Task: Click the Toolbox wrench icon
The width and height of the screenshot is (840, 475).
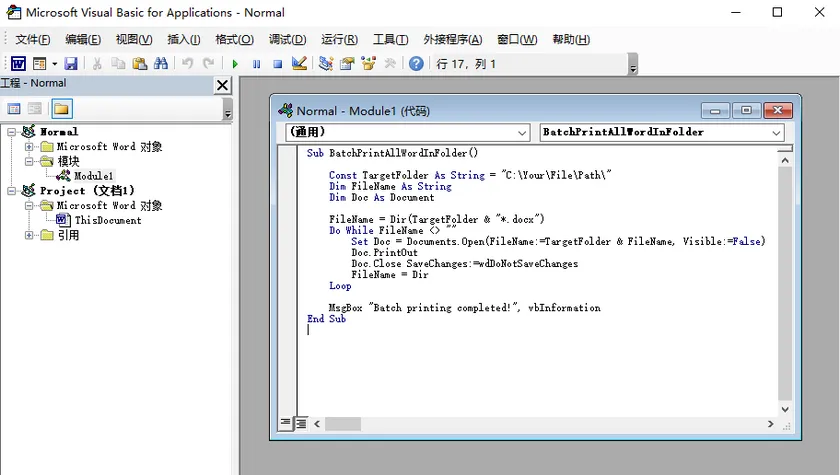Action: [x=390, y=64]
